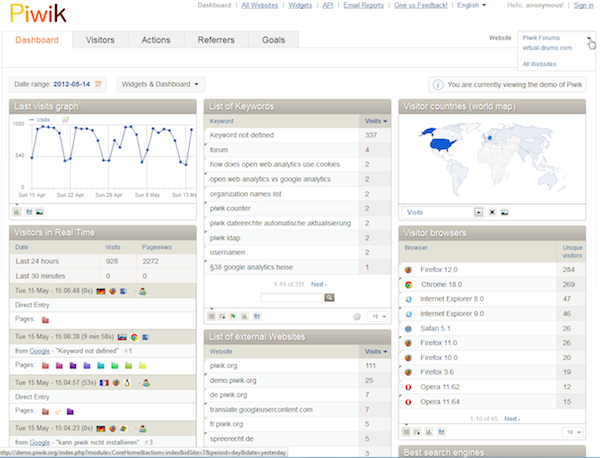600x458 pixels.
Task: Click the keyword search magnifier button
Action: [x=329, y=297]
